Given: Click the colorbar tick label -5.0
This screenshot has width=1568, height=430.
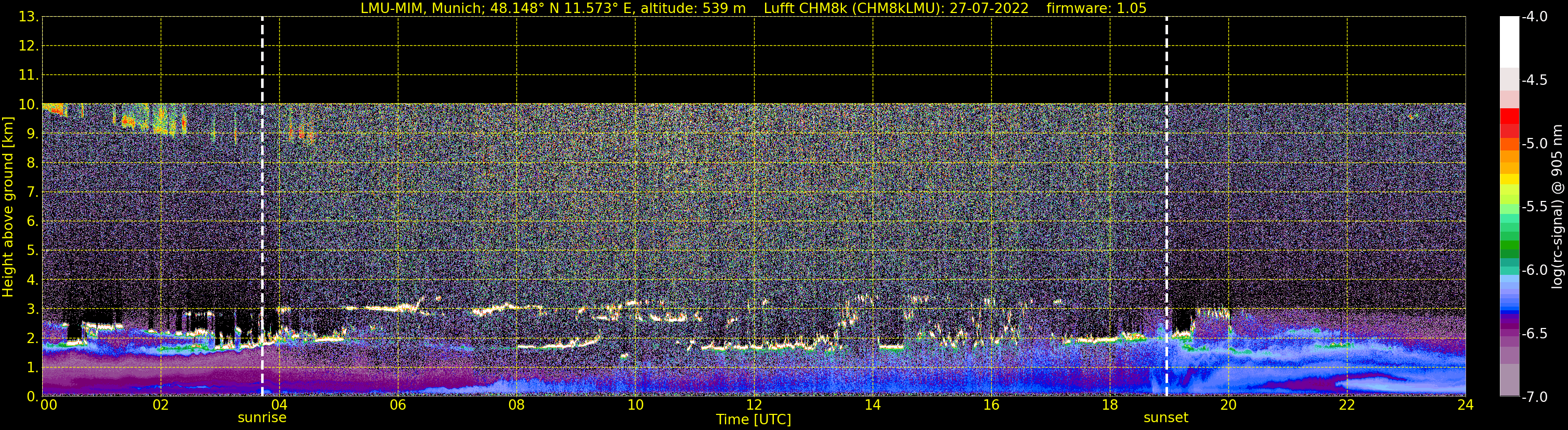Looking at the screenshot, I should [x=1534, y=144].
